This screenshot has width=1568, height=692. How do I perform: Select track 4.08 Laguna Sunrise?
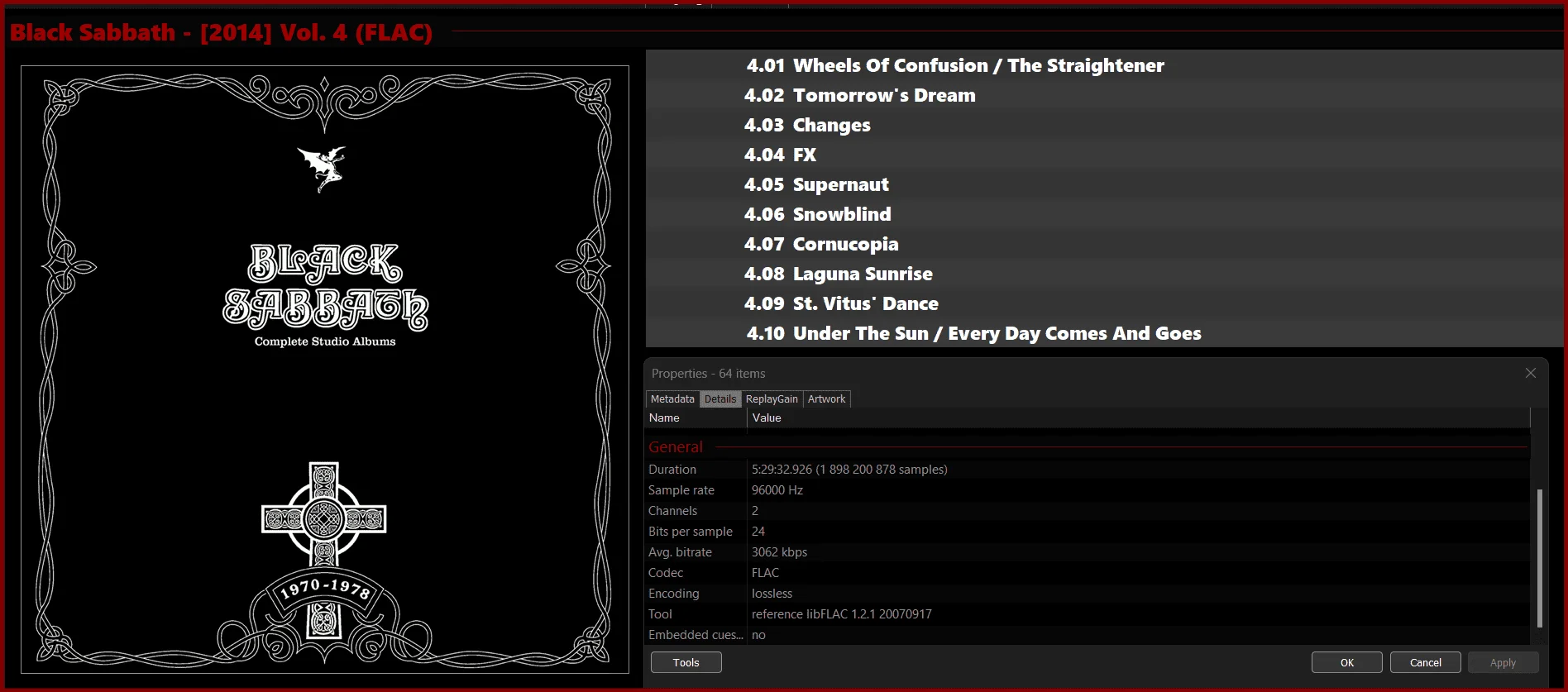(x=1104, y=274)
